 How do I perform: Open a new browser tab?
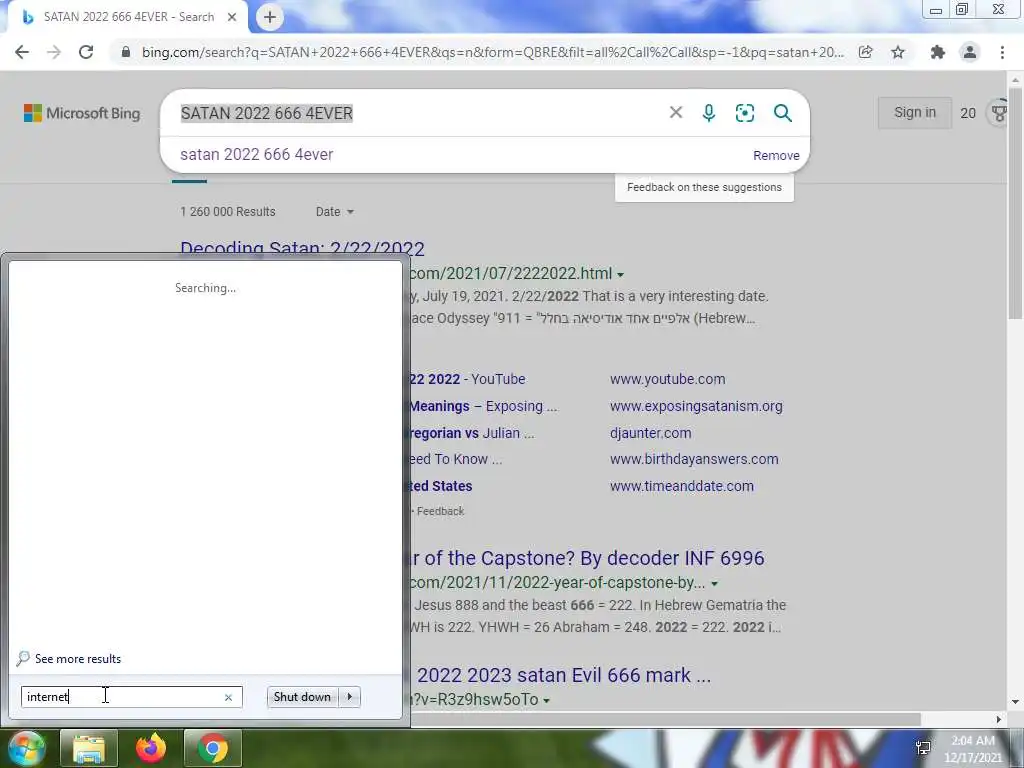click(270, 17)
